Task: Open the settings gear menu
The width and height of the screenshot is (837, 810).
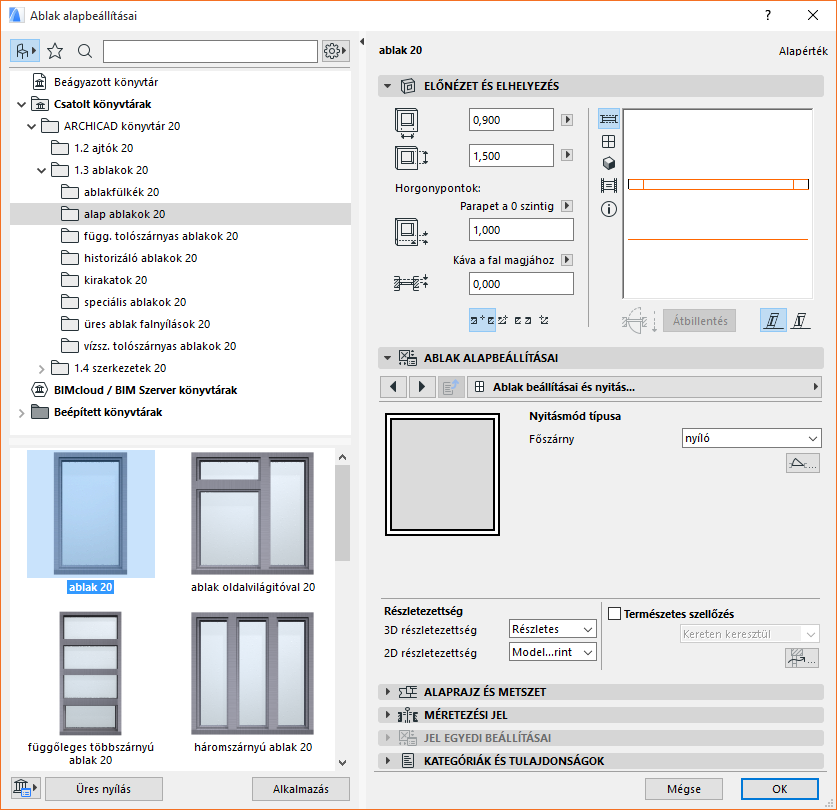Action: [335, 50]
